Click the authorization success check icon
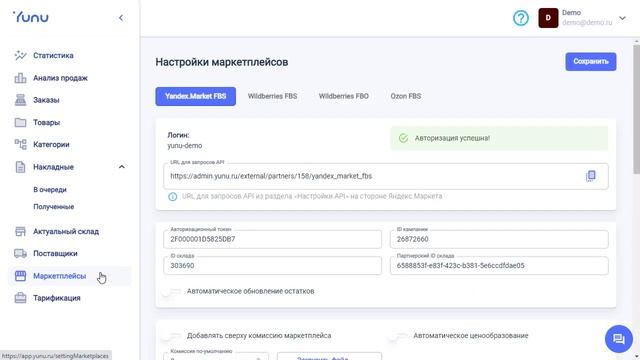Screen dimensions: 640x360 (403, 138)
